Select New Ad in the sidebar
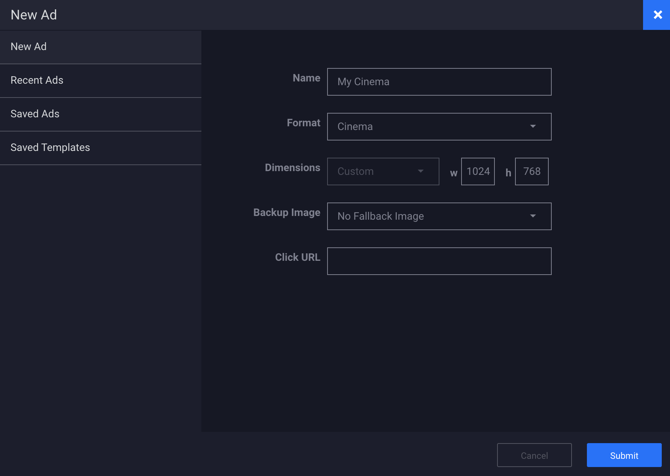Image resolution: width=670 pixels, height=476 pixels. [x=100, y=47]
